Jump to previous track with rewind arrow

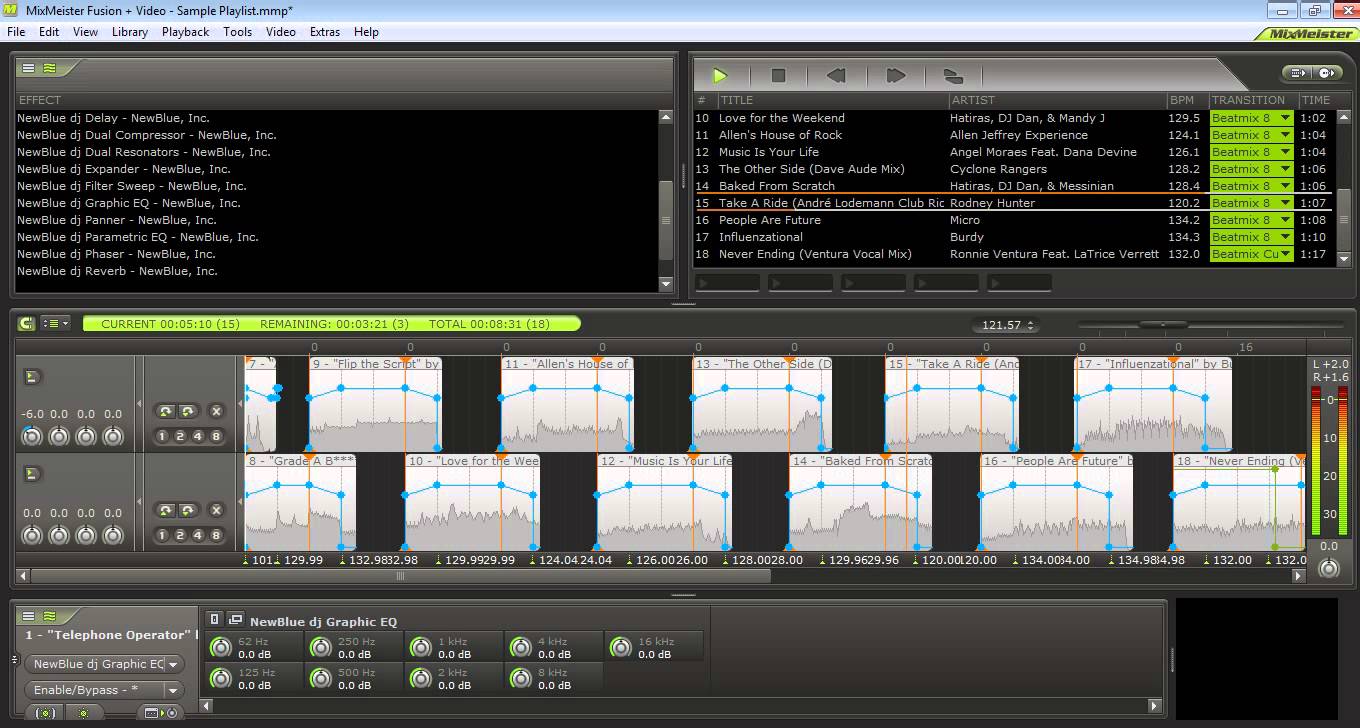tap(836, 75)
